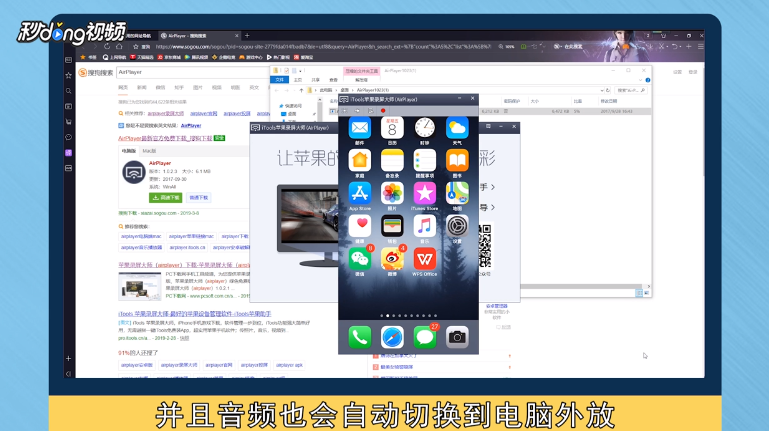Tap the Messages icon with 27 badge
769x431 pixels.
424,337
